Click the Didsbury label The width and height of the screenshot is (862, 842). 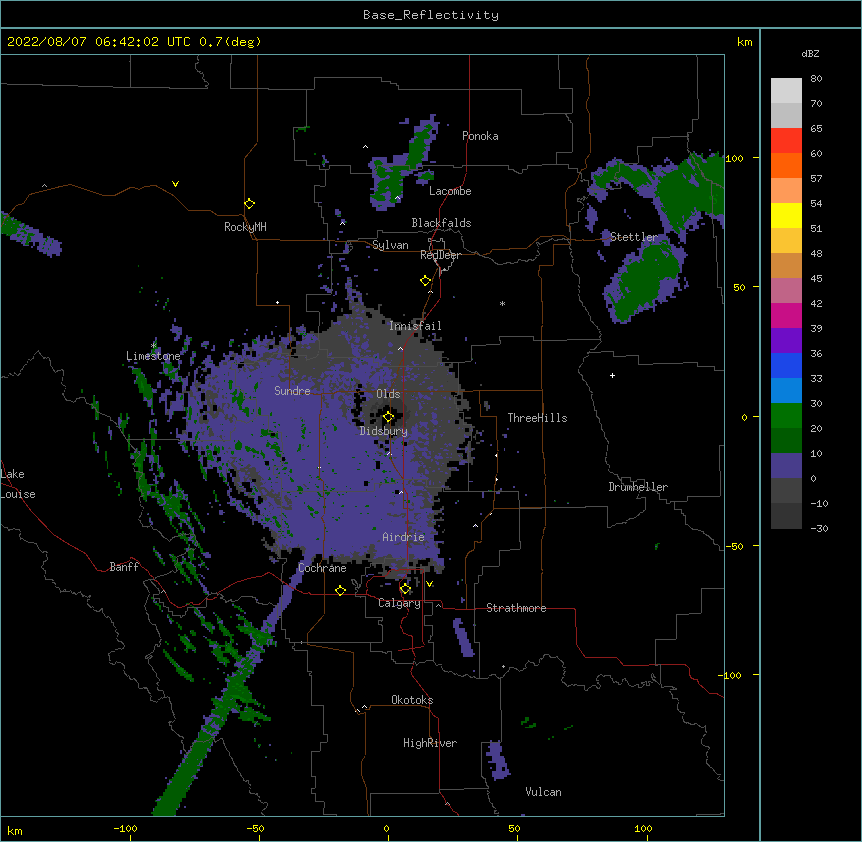pyautogui.click(x=384, y=431)
